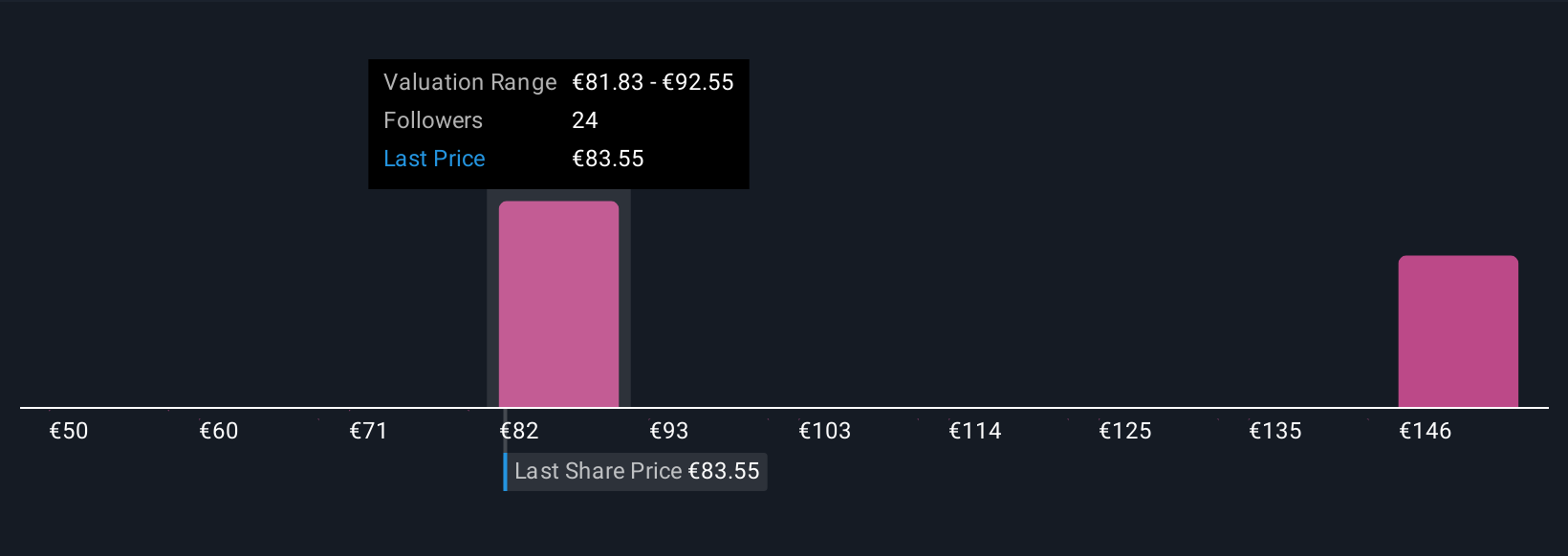This screenshot has width=1568, height=556.
Task: Click the followers count 24
Action: pyautogui.click(x=584, y=120)
